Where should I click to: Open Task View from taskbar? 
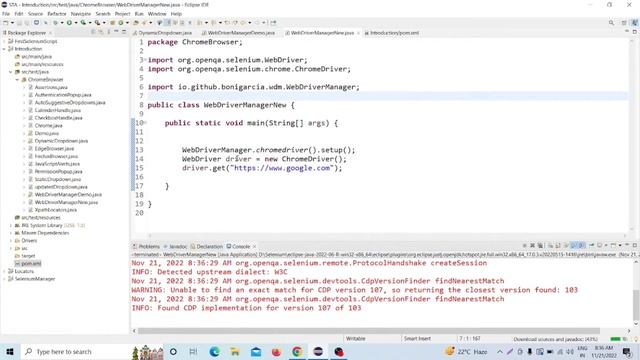(x=193, y=351)
